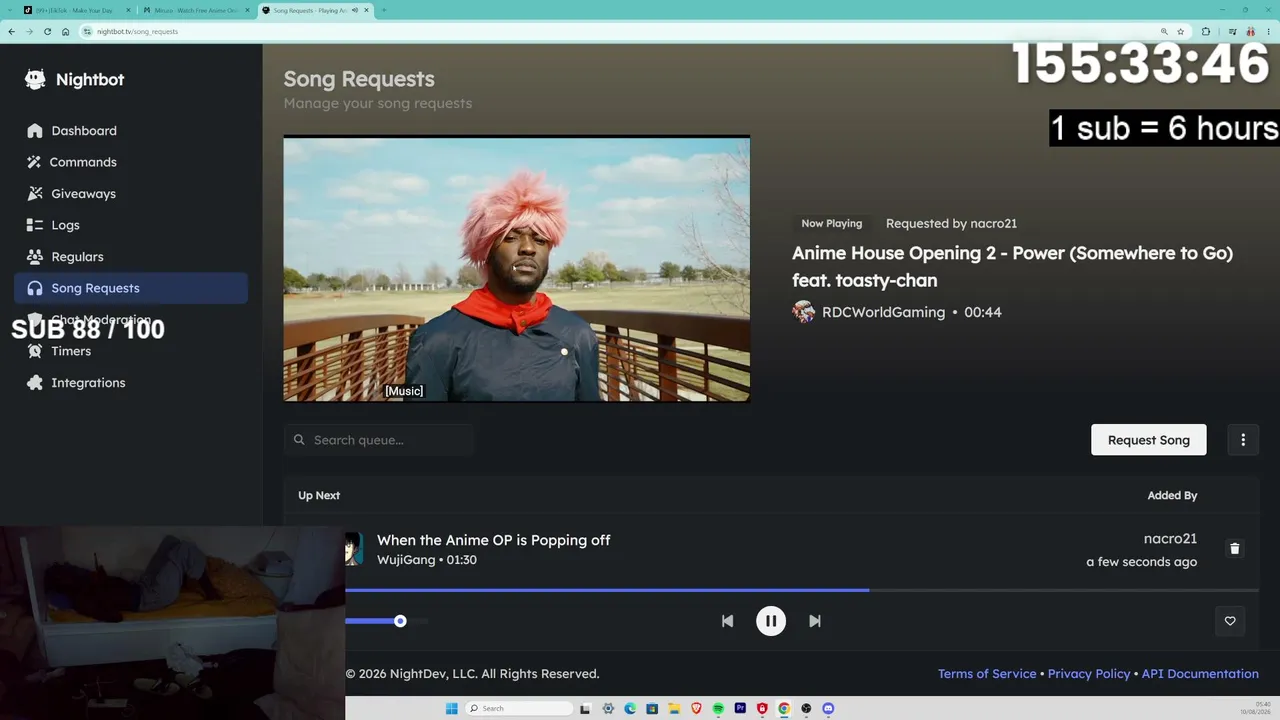Close the Miruro browser tab

247,10
